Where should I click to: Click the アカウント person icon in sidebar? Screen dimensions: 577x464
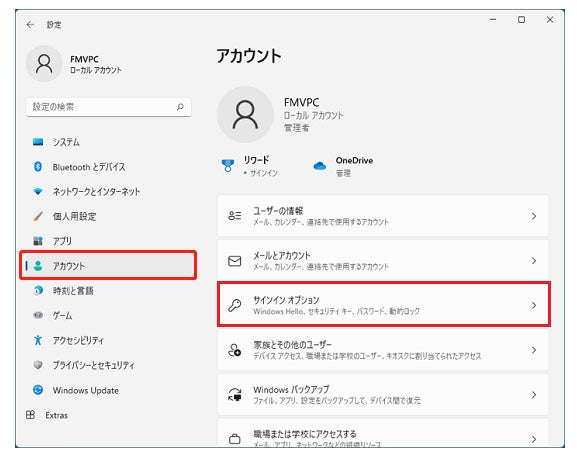coord(38,266)
